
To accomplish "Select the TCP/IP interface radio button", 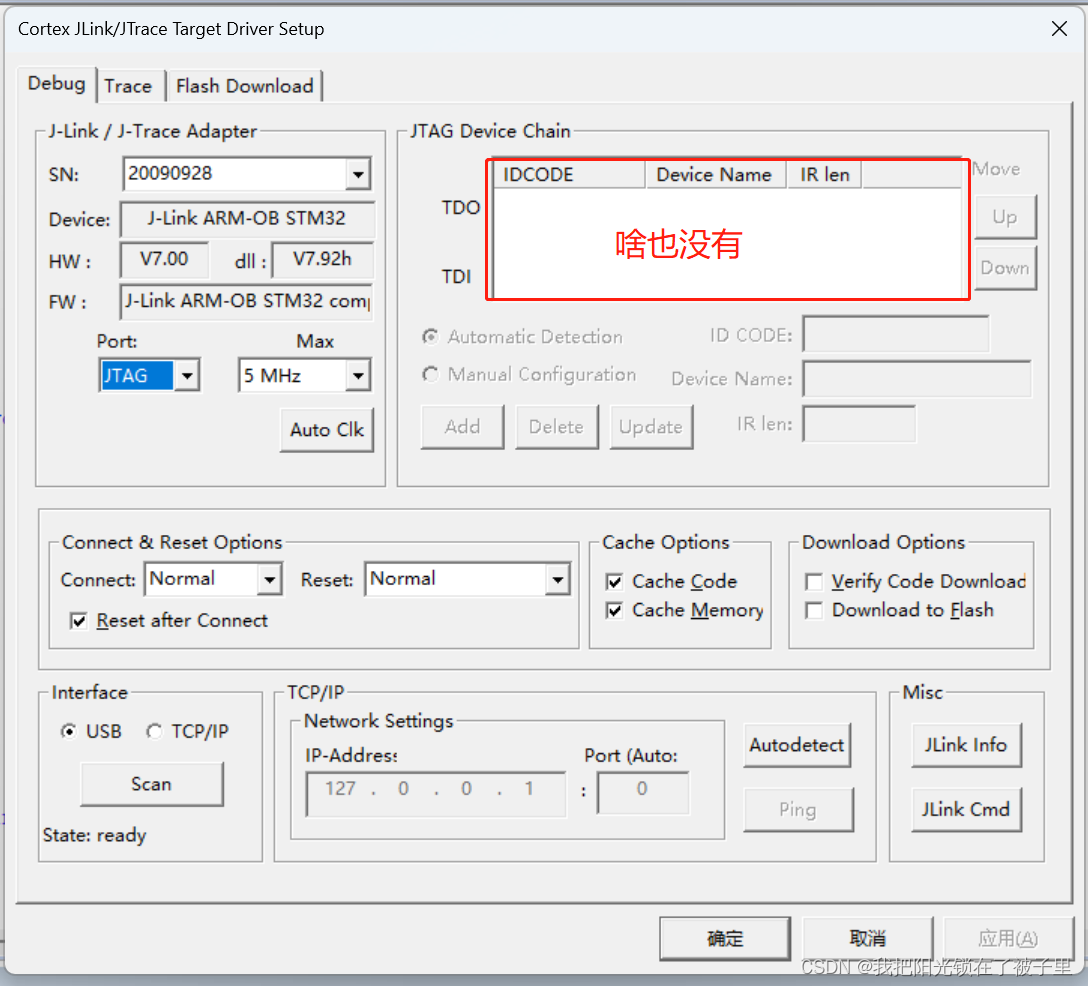I will click(x=156, y=731).
